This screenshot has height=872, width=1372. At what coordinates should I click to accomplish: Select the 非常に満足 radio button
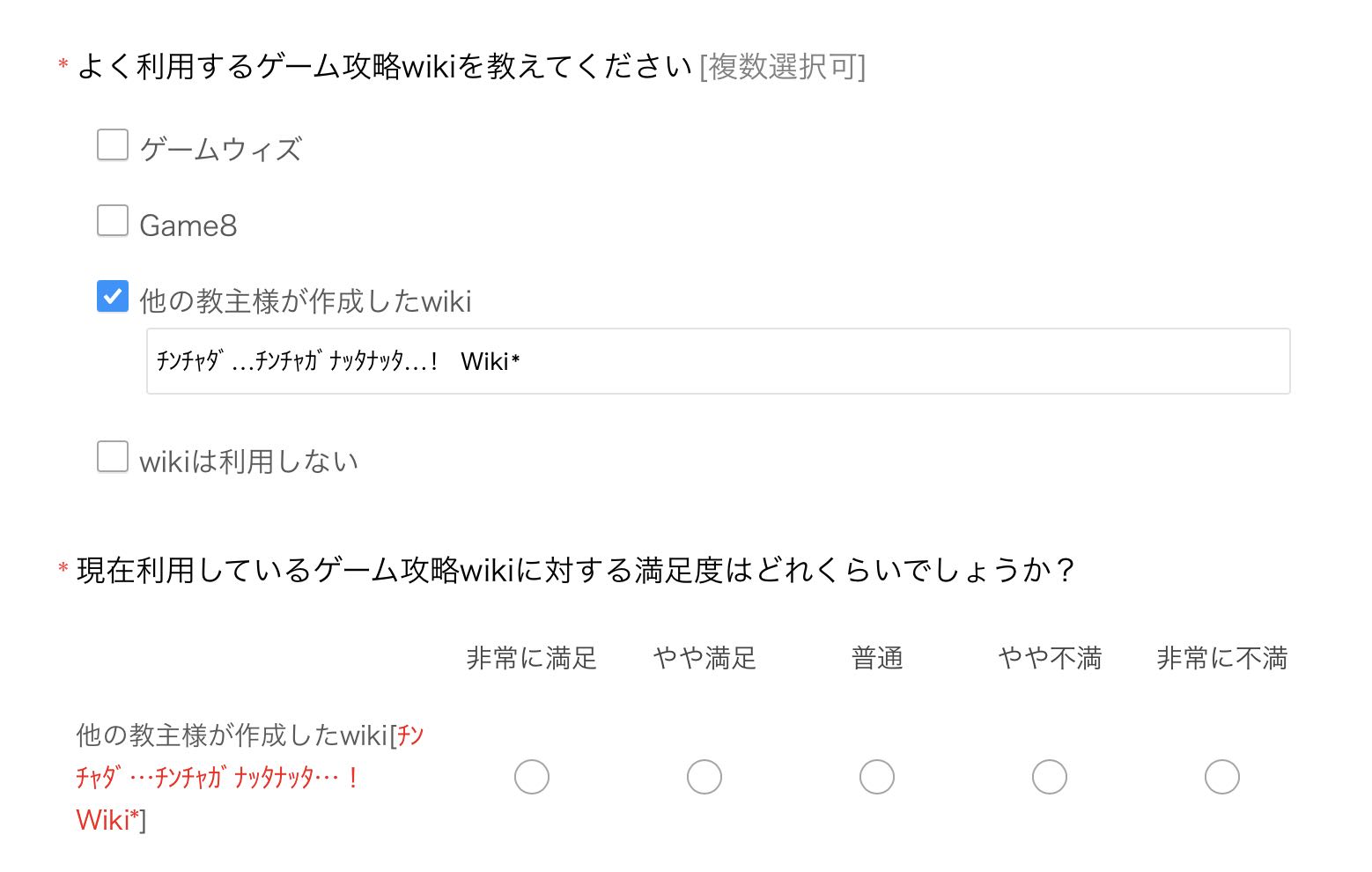point(532,777)
